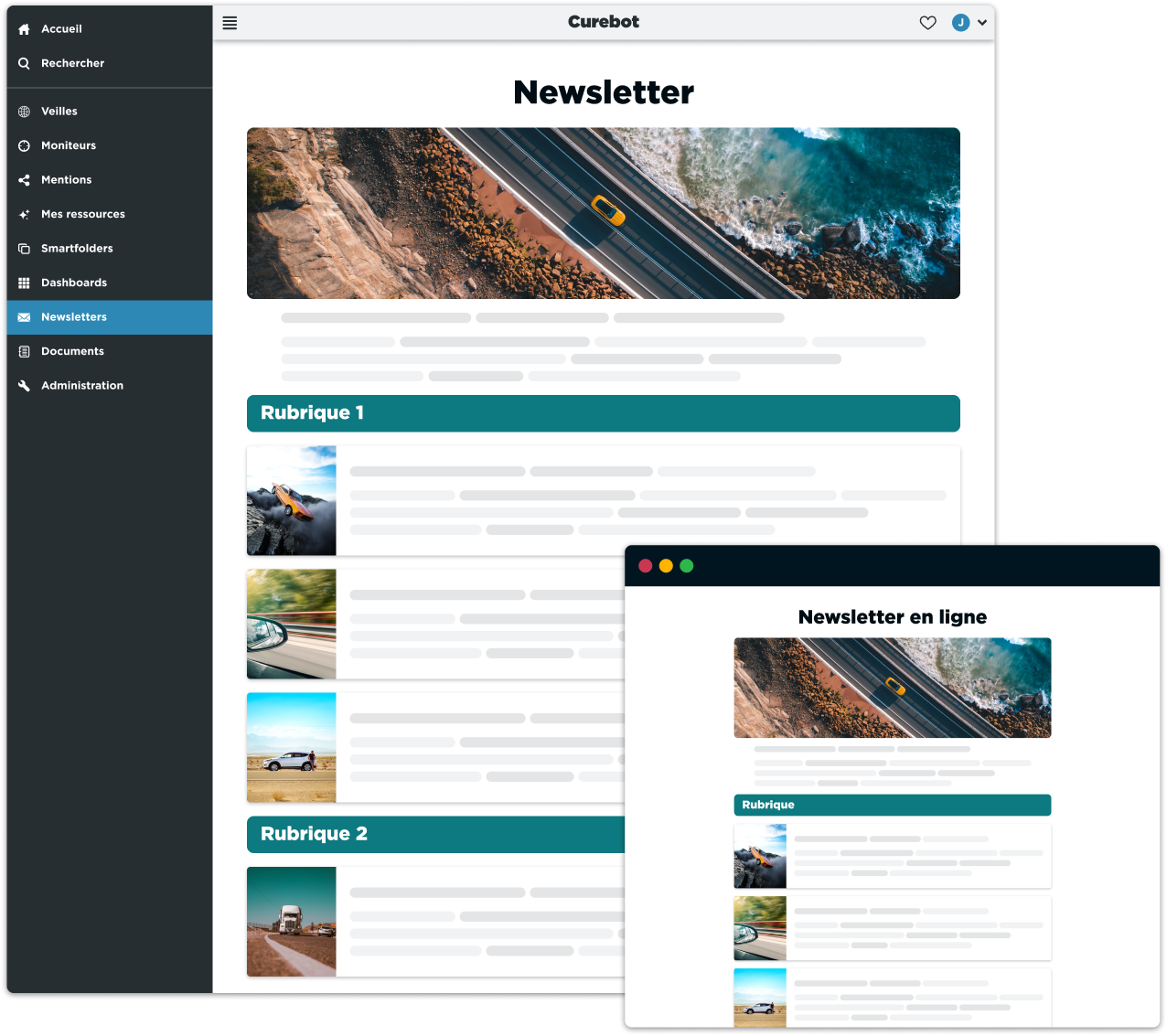1167x1036 pixels.
Task: Open Administration from the sidebar
Action: point(110,386)
